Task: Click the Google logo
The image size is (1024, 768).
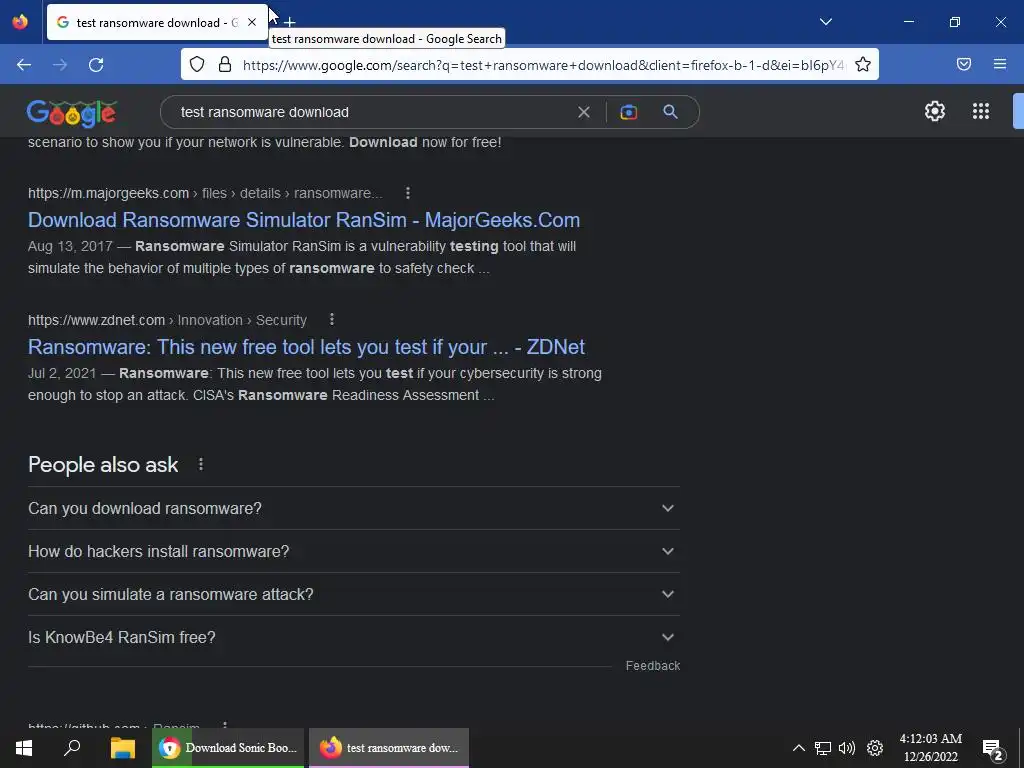Action: pyautogui.click(x=72, y=112)
